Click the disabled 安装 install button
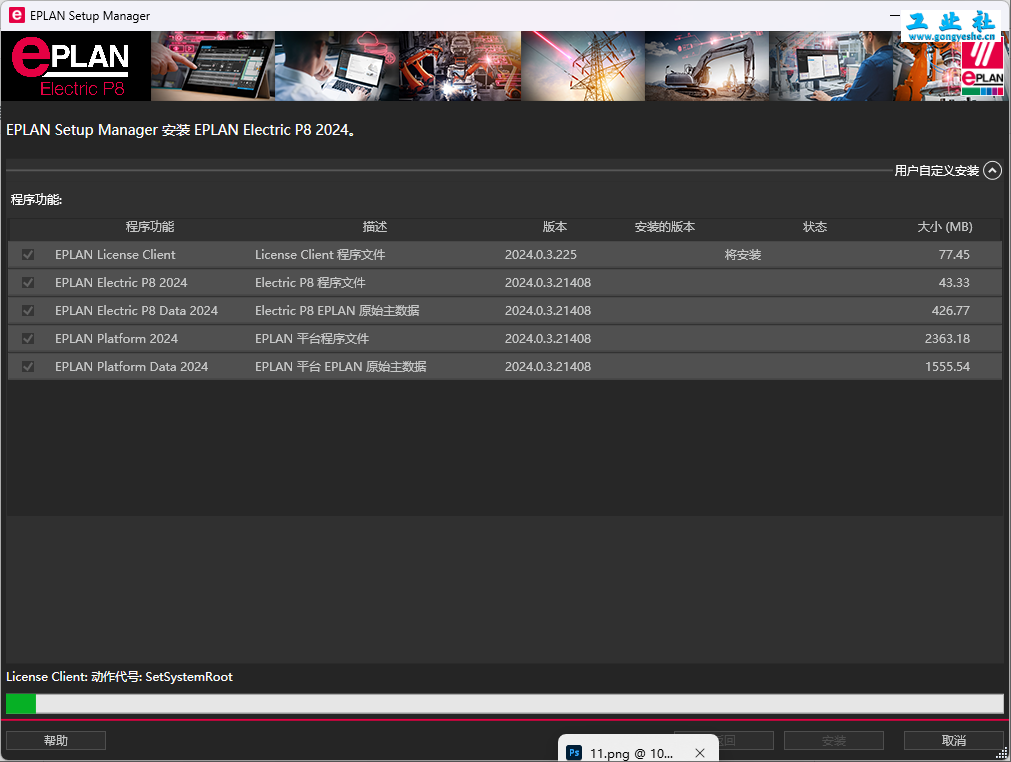Screen dimensions: 1011x762 click(834, 740)
